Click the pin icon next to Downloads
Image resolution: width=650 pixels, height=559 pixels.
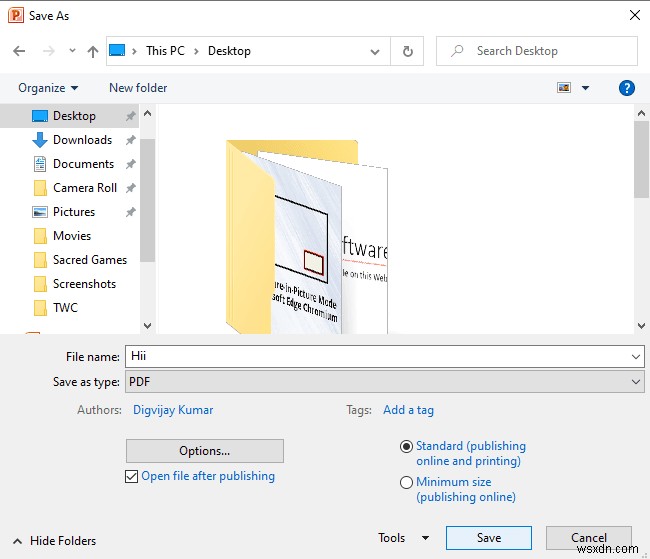coord(131,140)
